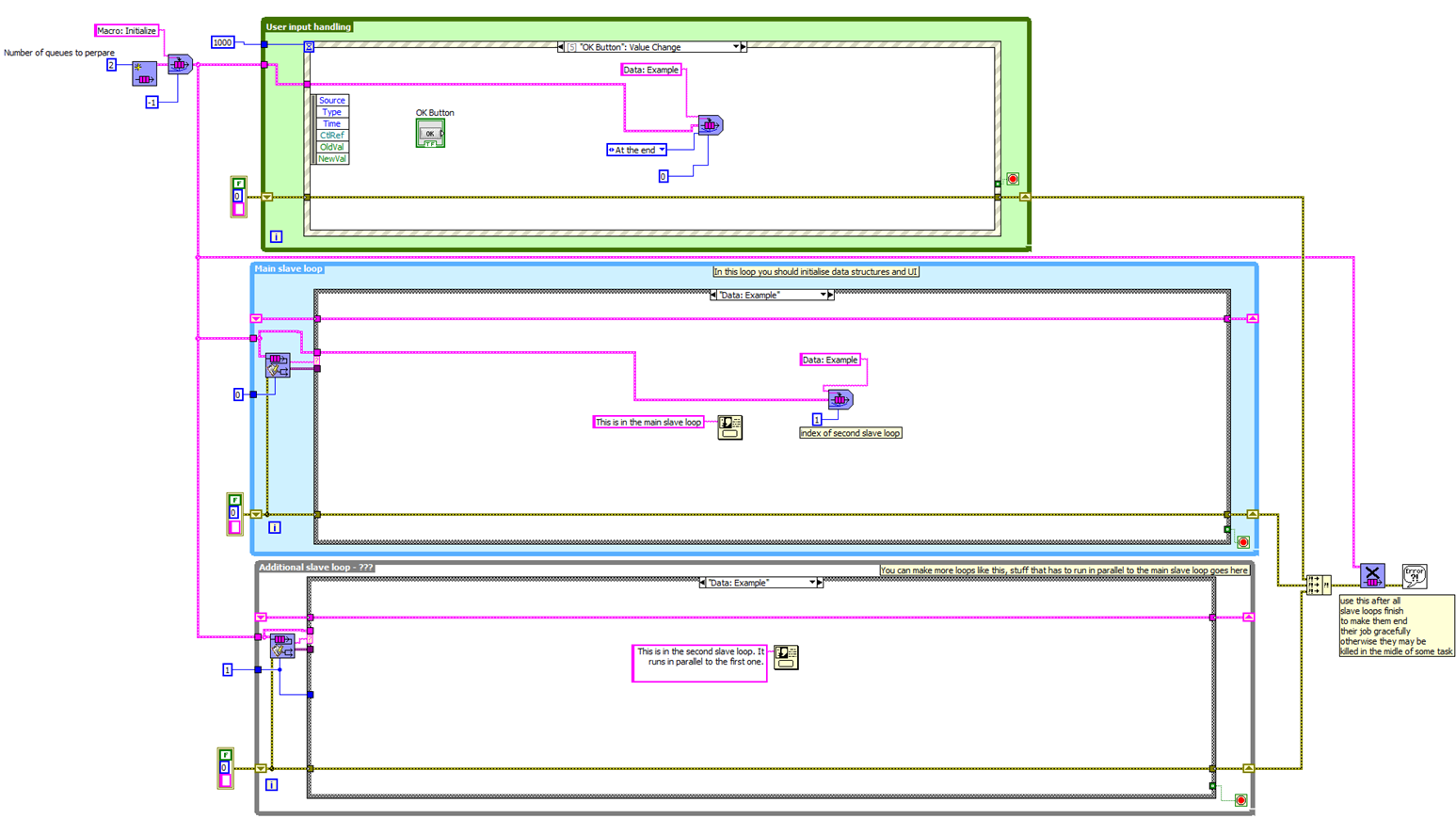Select the Source event data item

[331, 100]
